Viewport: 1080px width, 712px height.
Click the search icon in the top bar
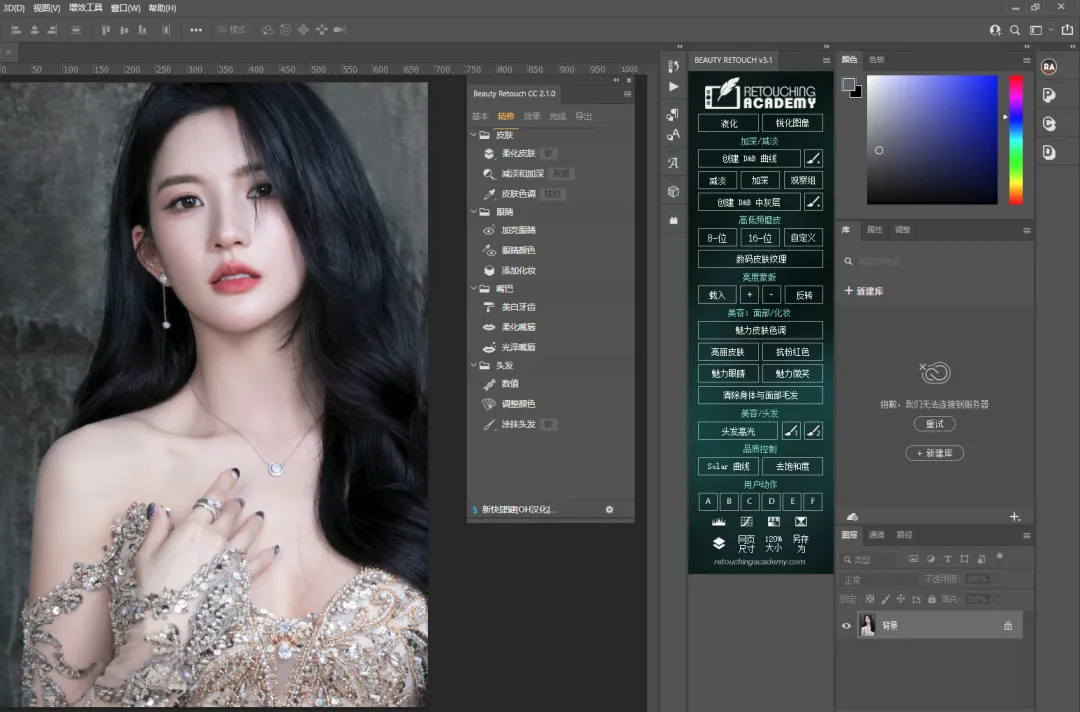click(1015, 31)
